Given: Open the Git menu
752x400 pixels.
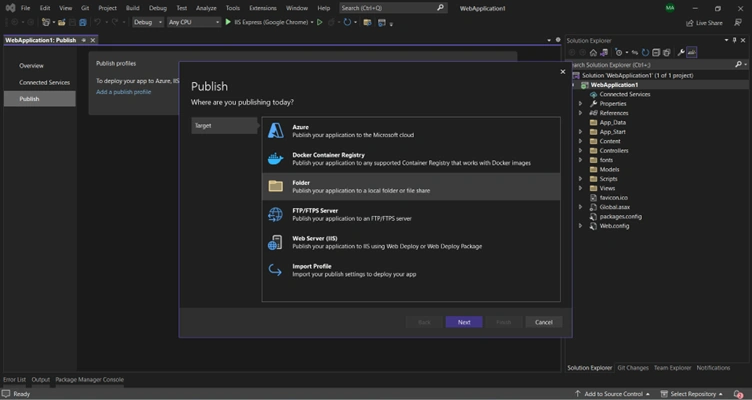Looking at the screenshot, I should click(x=85, y=8).
